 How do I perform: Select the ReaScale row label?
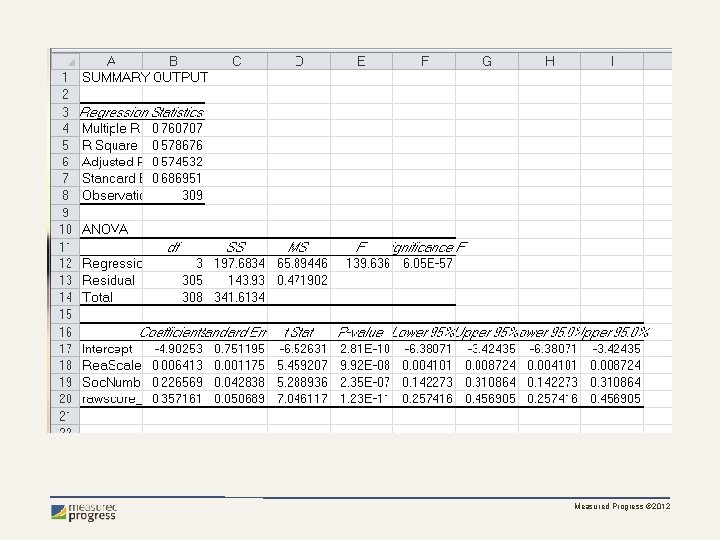[112, 366]
